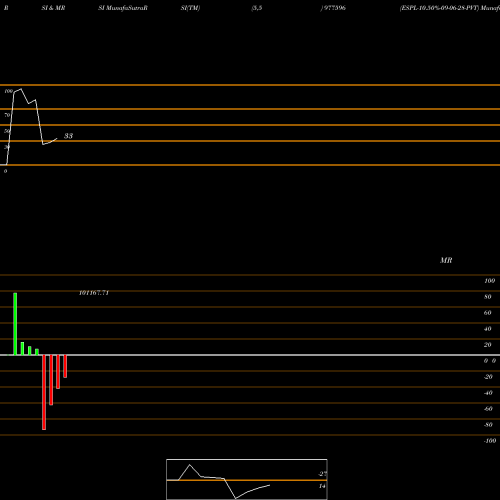
Task: Click the peak of the white RSI line
Action: (21, 89)
